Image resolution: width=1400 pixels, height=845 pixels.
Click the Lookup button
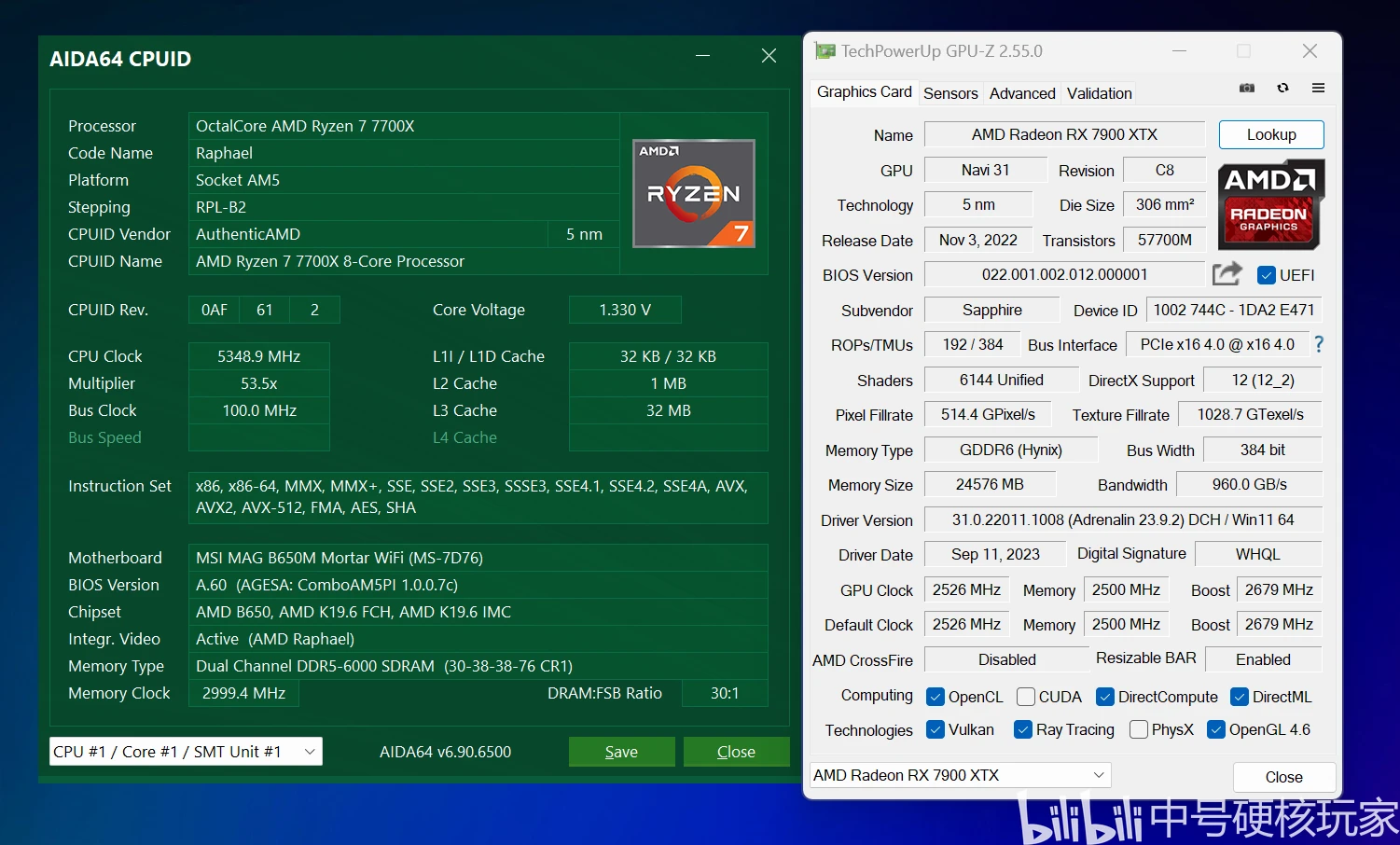click(1271, 134)
